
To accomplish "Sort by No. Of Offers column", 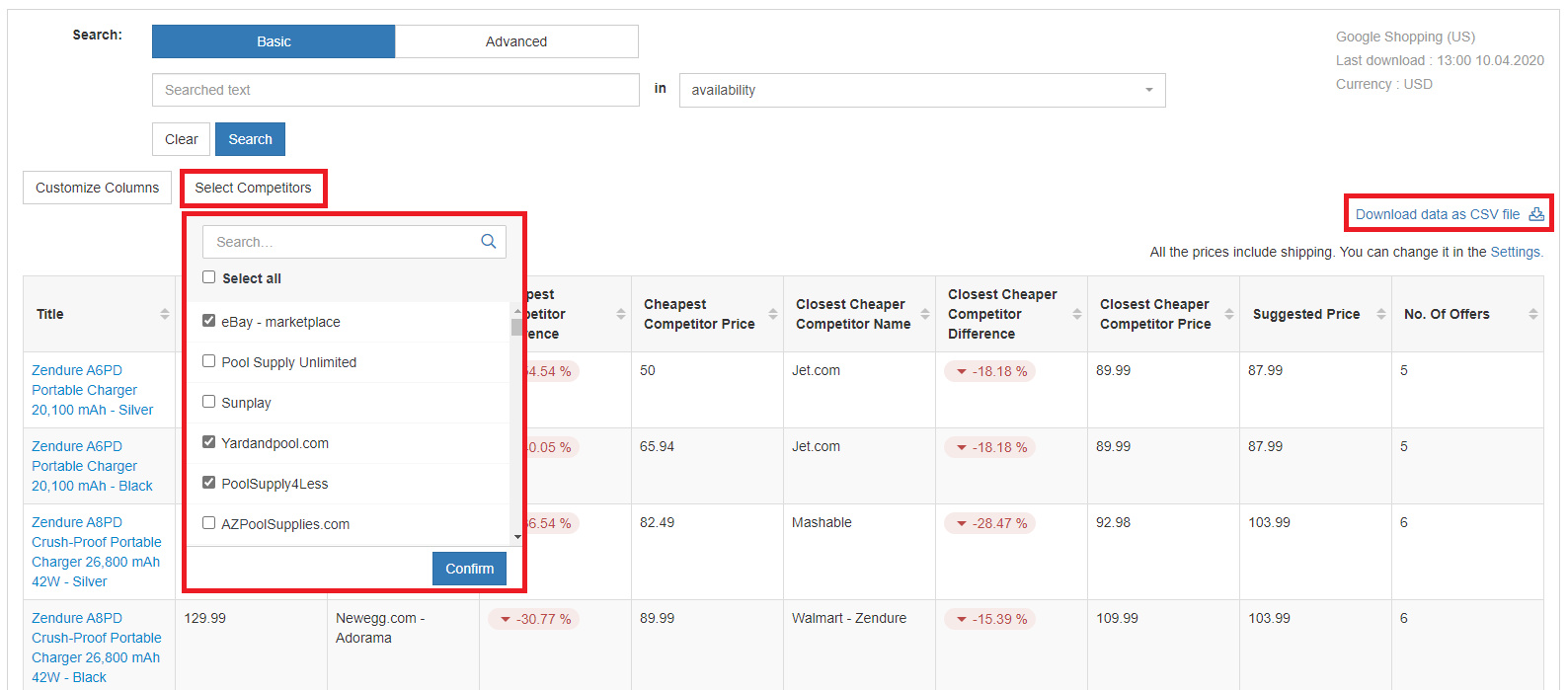I will coord(1532,314).
